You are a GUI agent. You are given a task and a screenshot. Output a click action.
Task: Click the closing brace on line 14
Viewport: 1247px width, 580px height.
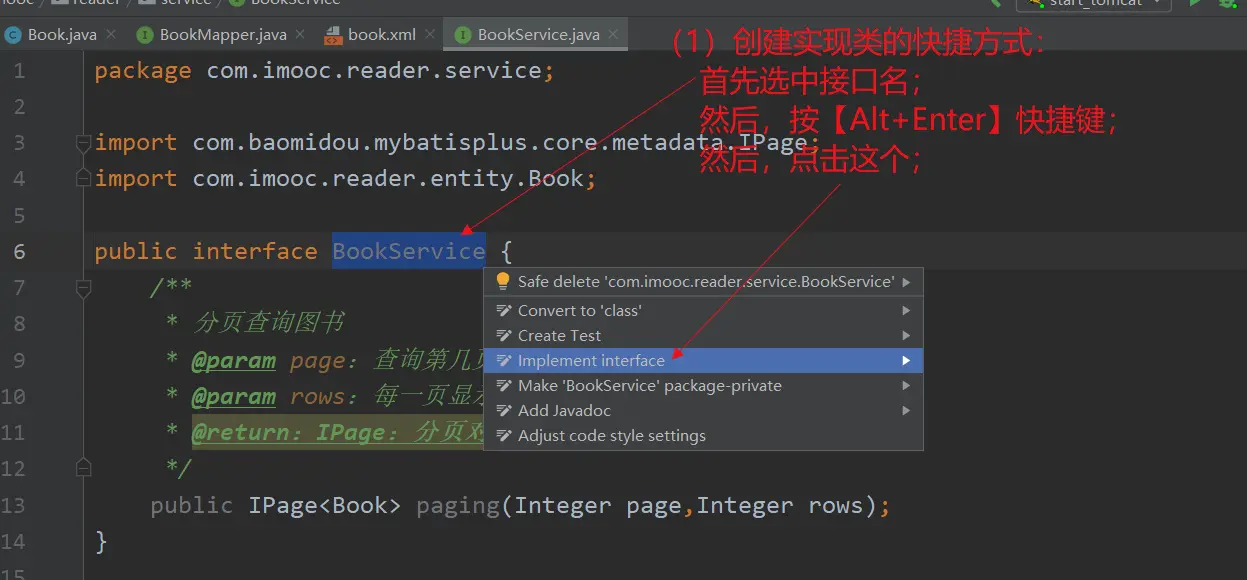[x=101, y=541]
